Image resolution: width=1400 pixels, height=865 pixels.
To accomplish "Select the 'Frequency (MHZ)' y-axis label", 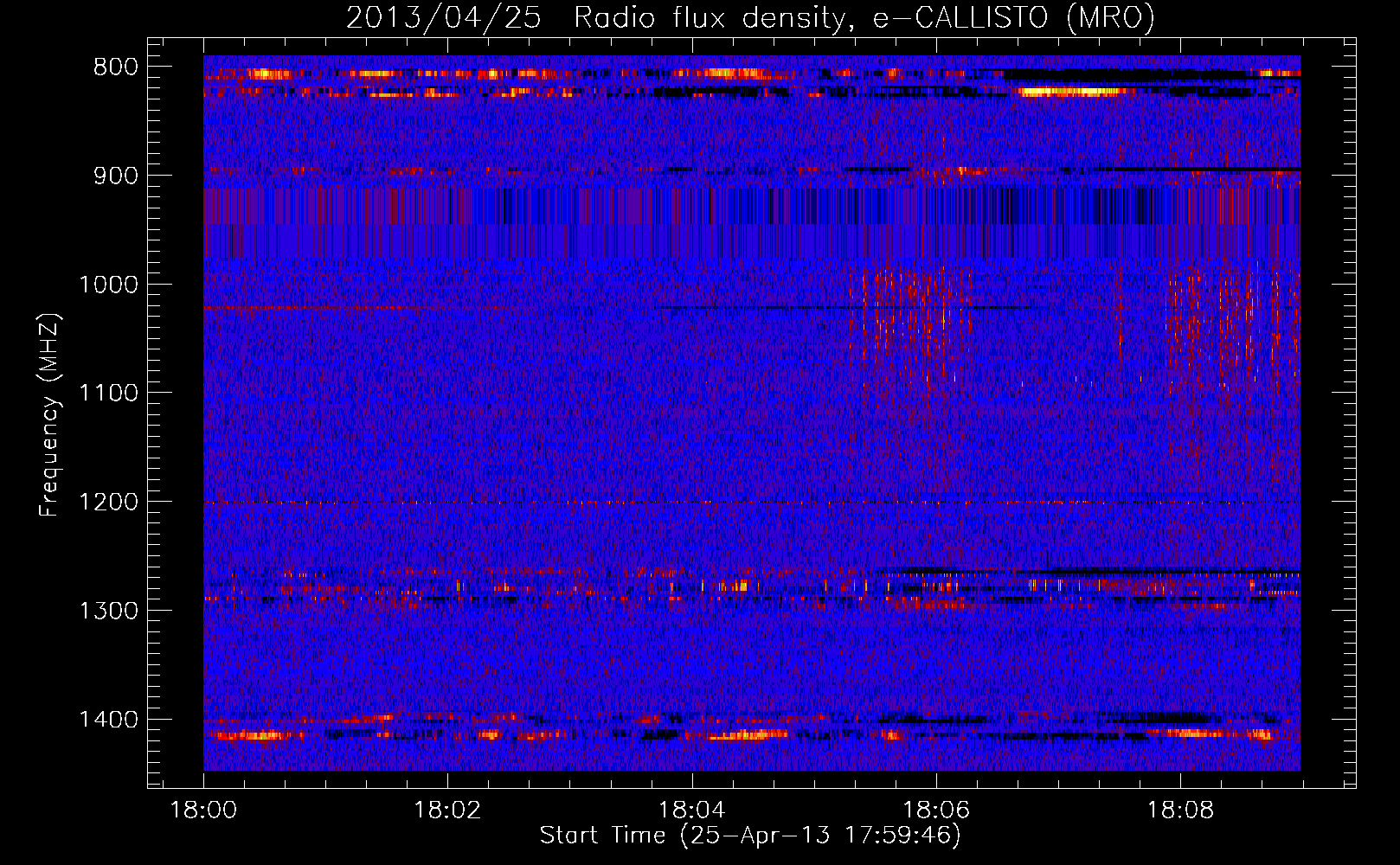I will pos(50,415).
